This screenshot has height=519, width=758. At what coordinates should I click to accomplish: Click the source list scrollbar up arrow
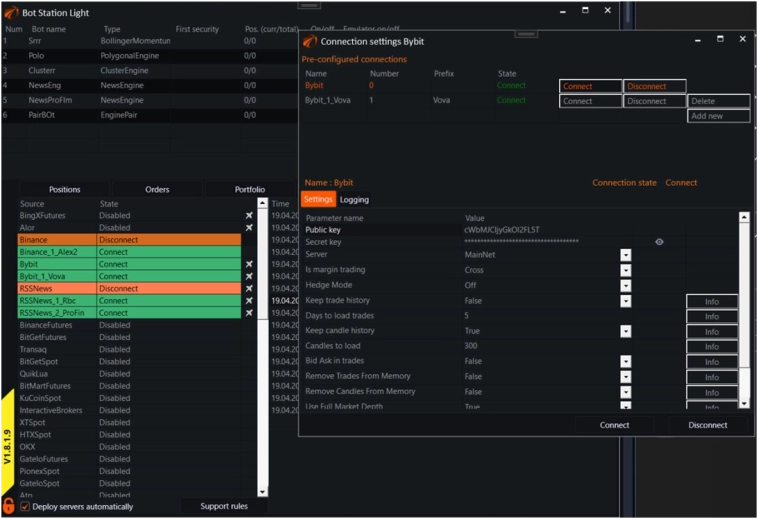pyautogui.click(x=262, y=203)
